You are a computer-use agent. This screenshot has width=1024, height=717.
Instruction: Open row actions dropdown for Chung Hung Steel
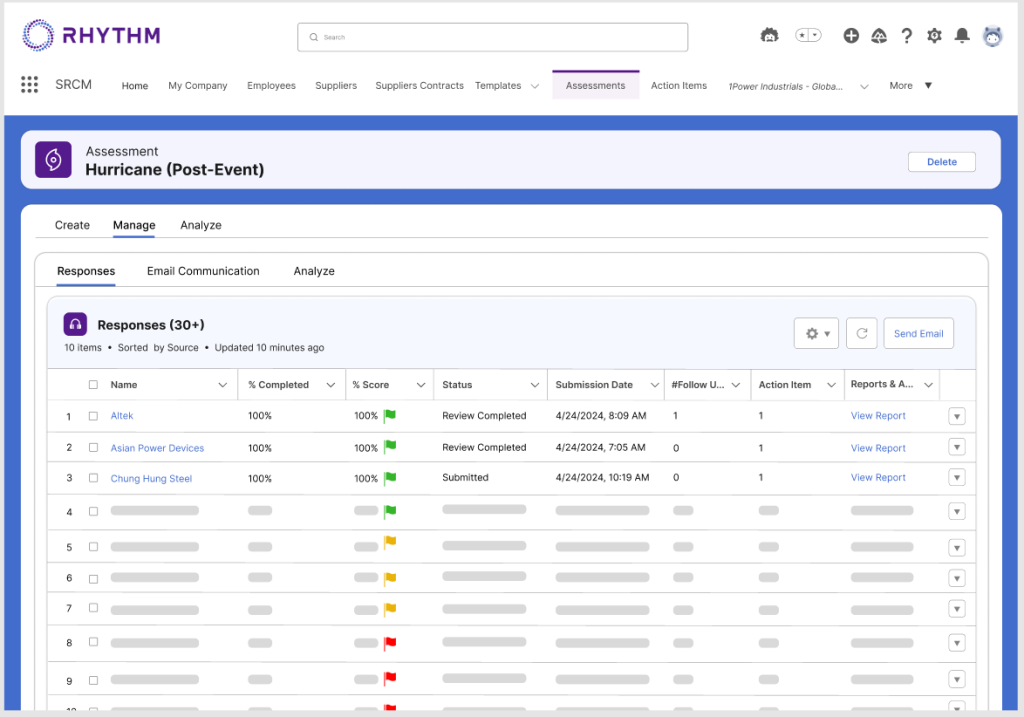(956, 479)
